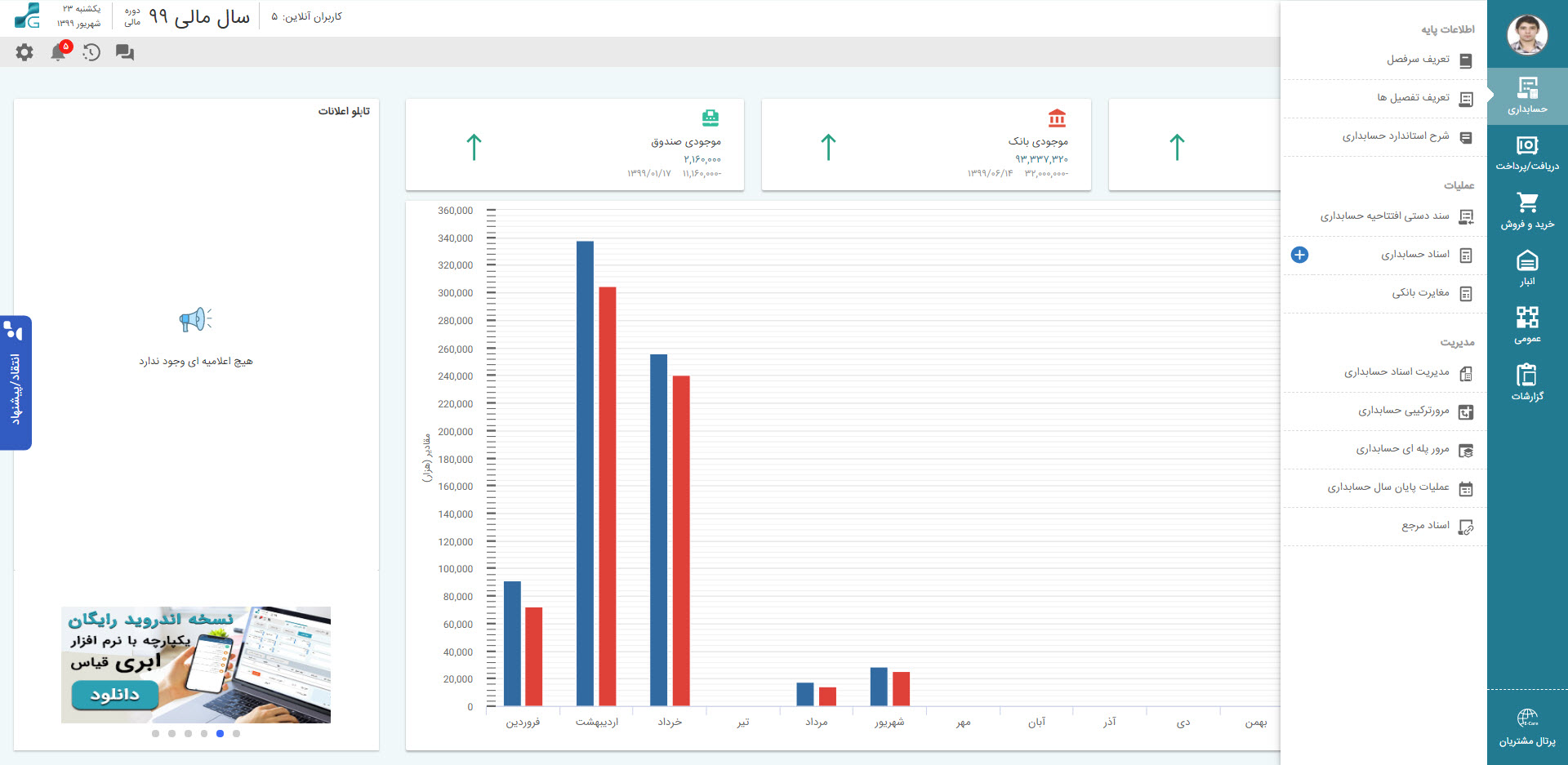
Task: Open the settings gear icon
Action: [x=24, y=52]
